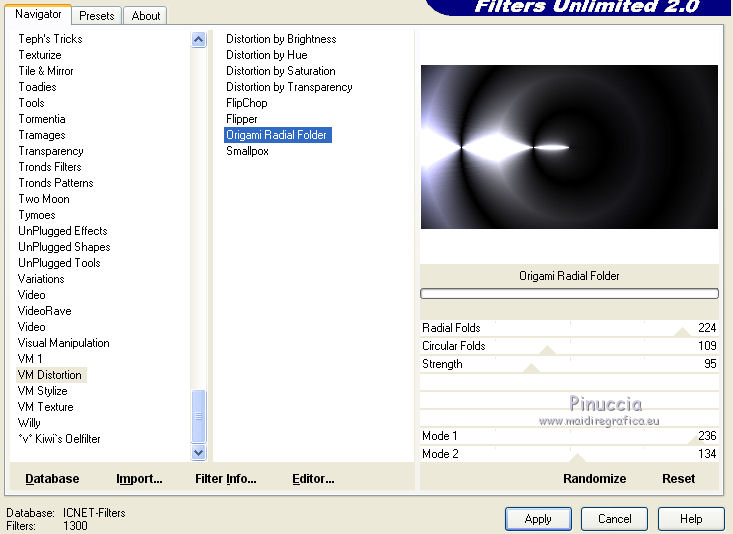This screenshot has height=534, width=733.
Task: Open Filter Info...
Action: [225, 479]
